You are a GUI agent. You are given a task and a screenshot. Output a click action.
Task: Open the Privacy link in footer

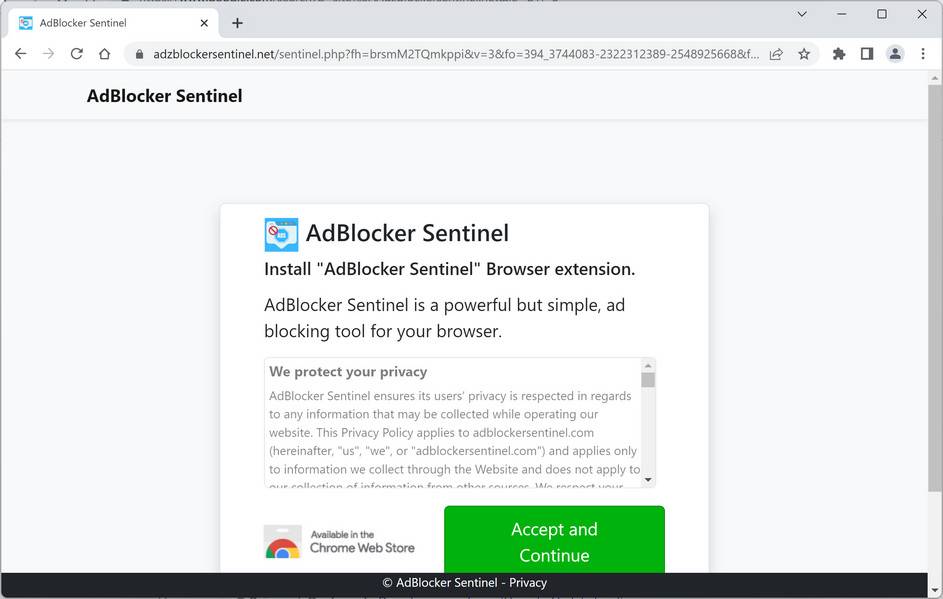528,582
